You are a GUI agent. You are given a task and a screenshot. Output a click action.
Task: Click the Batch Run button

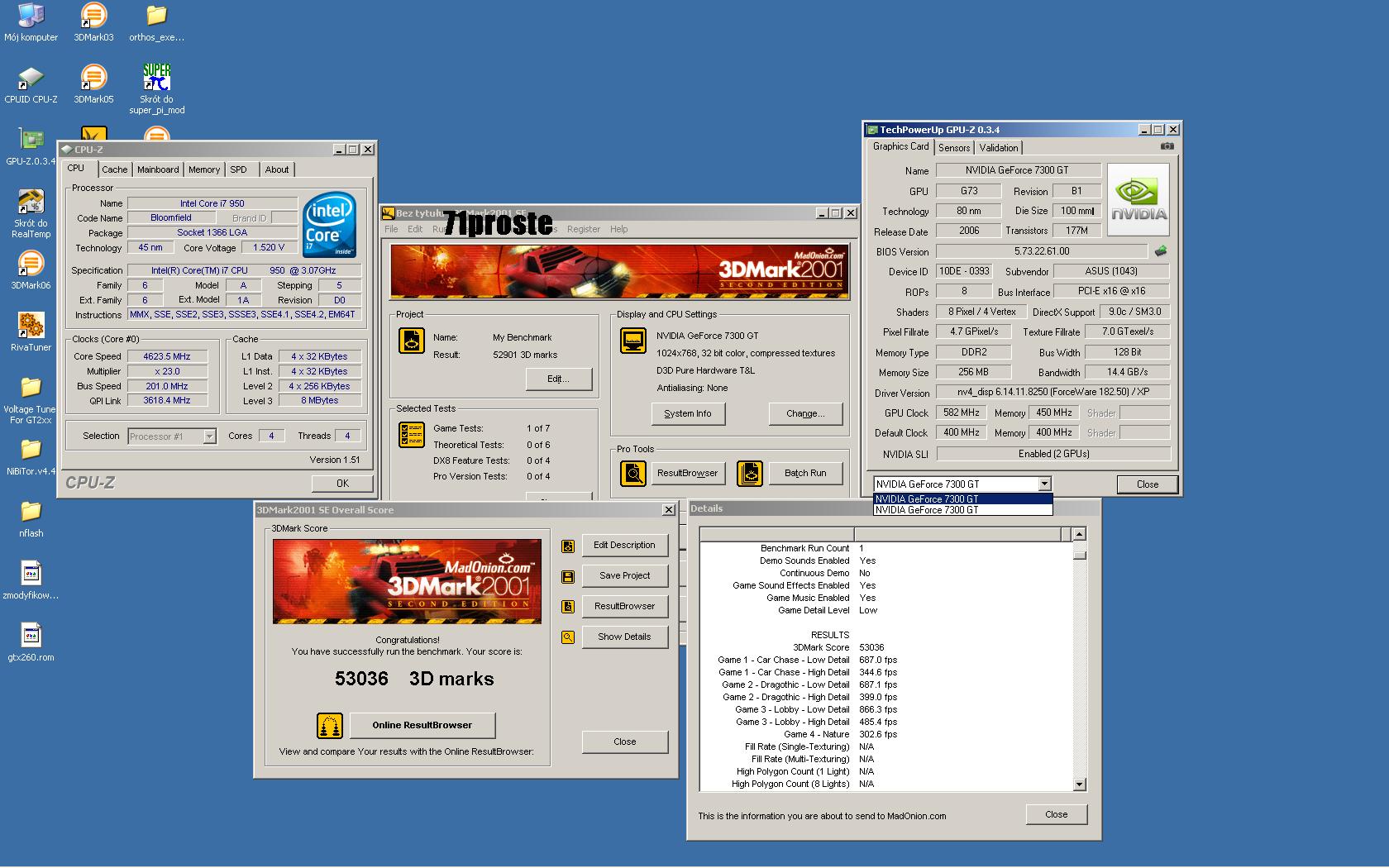pos(805,473)
